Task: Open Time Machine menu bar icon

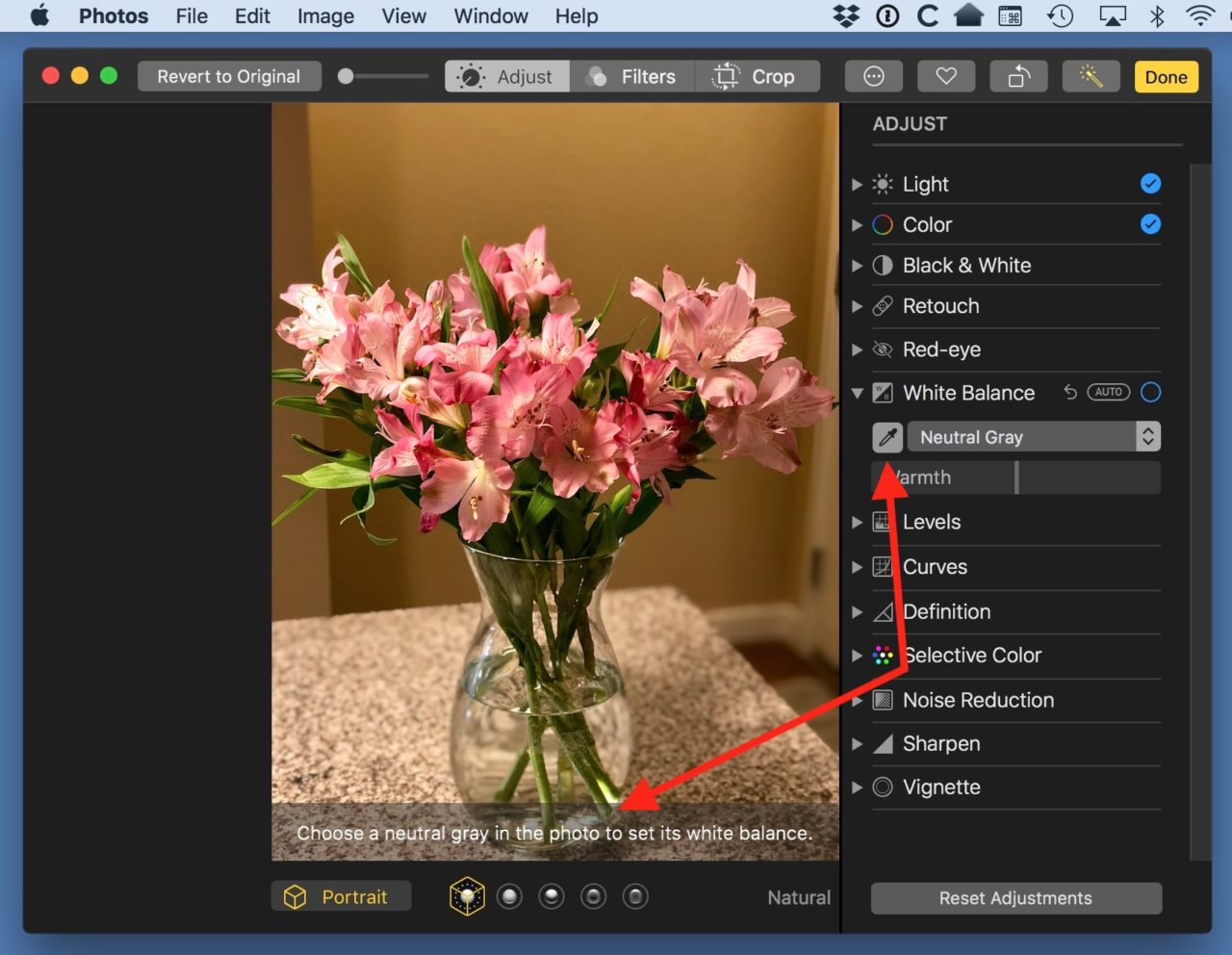Action: pos(1061,15)
